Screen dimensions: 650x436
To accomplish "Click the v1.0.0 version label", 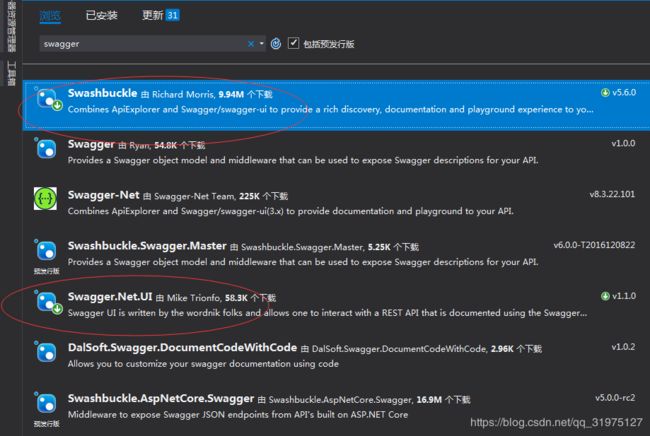I will coord(623,143).
